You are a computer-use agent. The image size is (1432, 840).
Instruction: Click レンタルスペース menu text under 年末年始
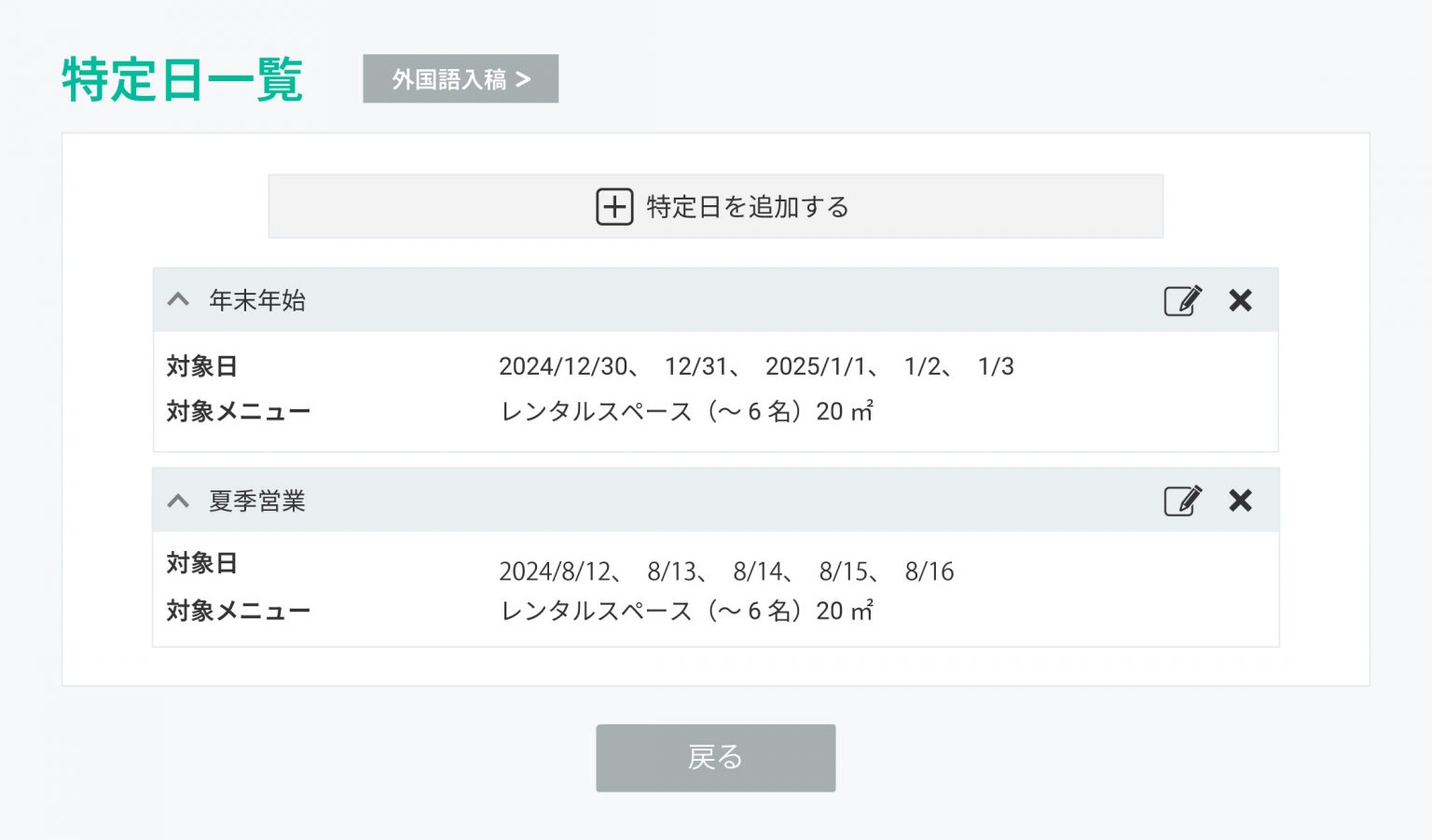pyautogui.click(x=686, y=411)
